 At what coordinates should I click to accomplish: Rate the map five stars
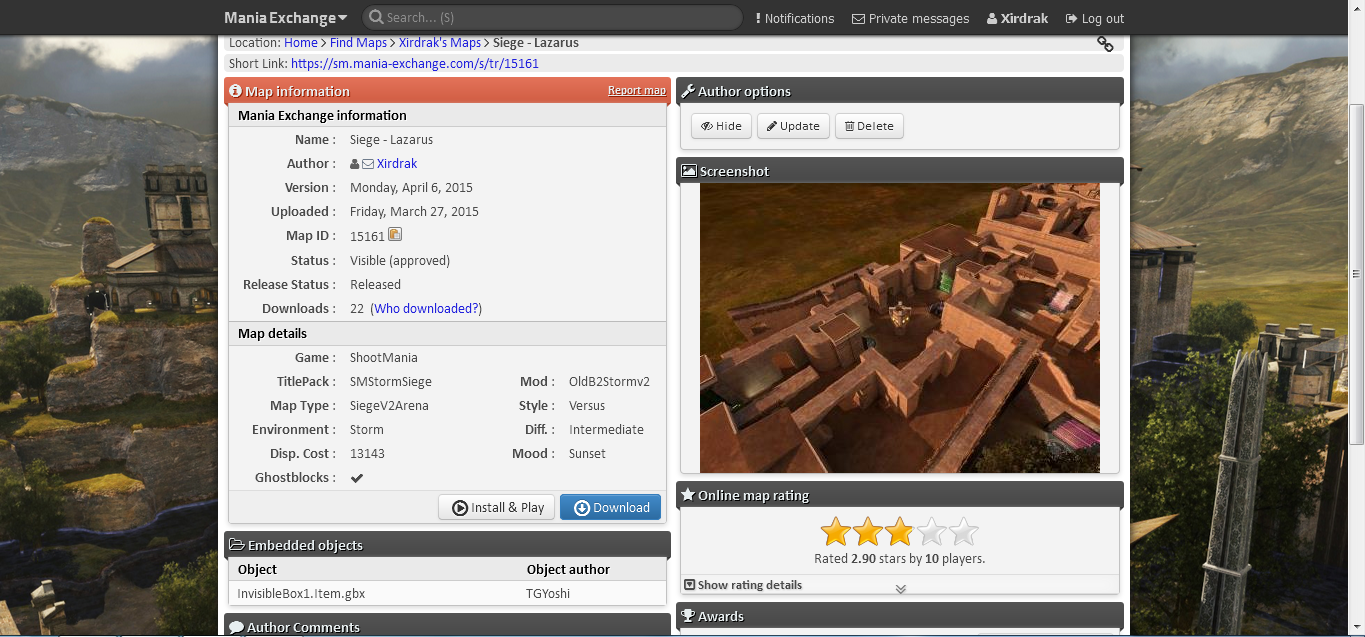(x=964, y=531)
